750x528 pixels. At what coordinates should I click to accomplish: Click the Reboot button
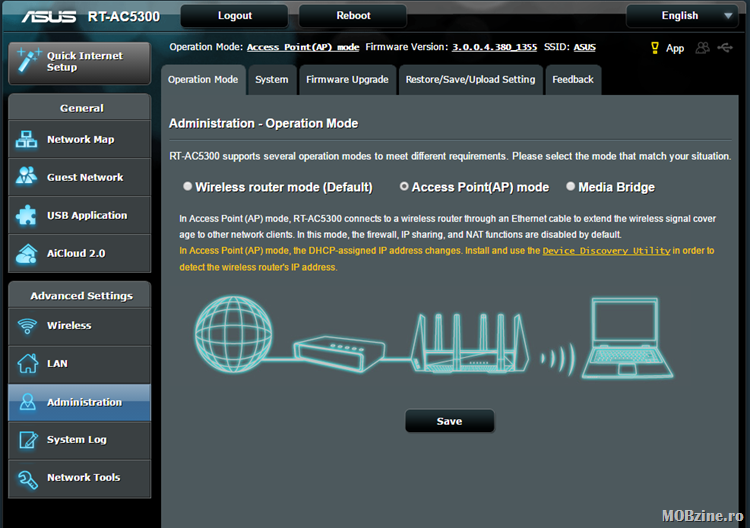(x=353, y=16)
